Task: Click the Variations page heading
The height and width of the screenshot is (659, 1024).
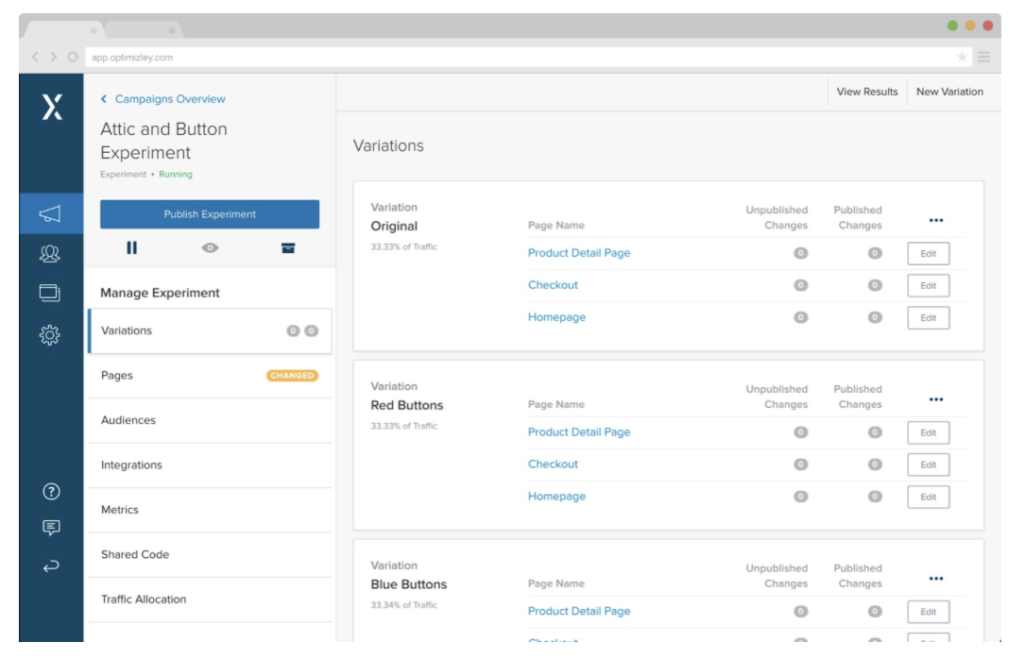Action: click(388, 146)
